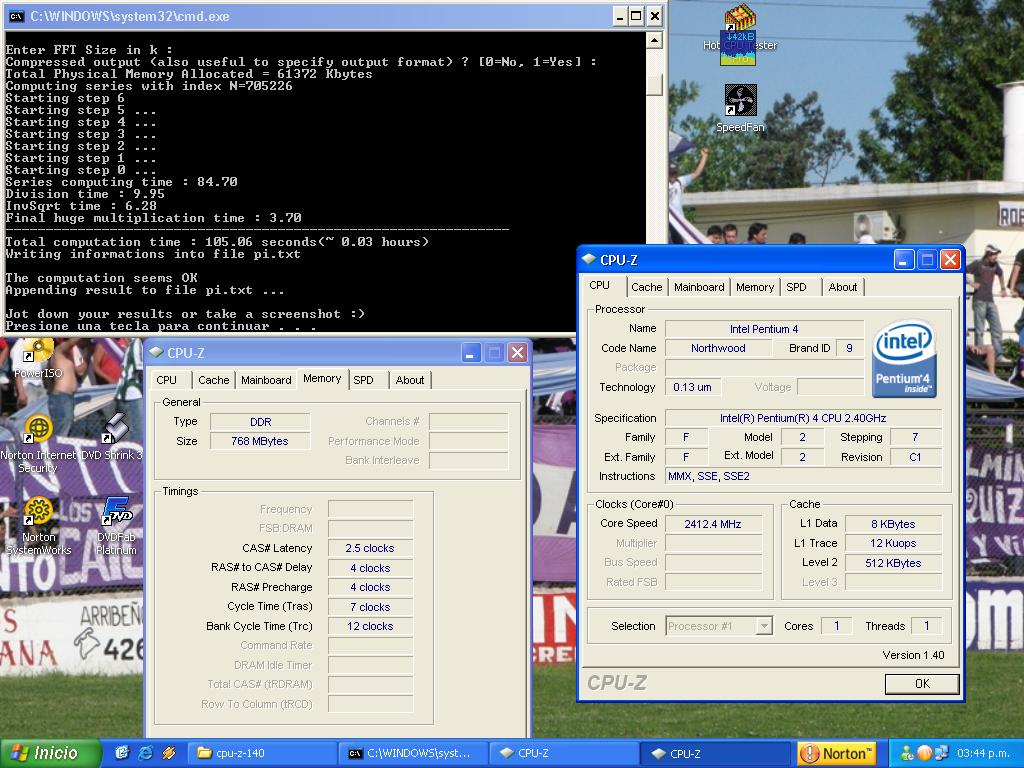Switch to cpu-z-140 folder in taskbar
Image resolution: width=1024 pixels, height=768 pixels.
[x=263, y=753]
